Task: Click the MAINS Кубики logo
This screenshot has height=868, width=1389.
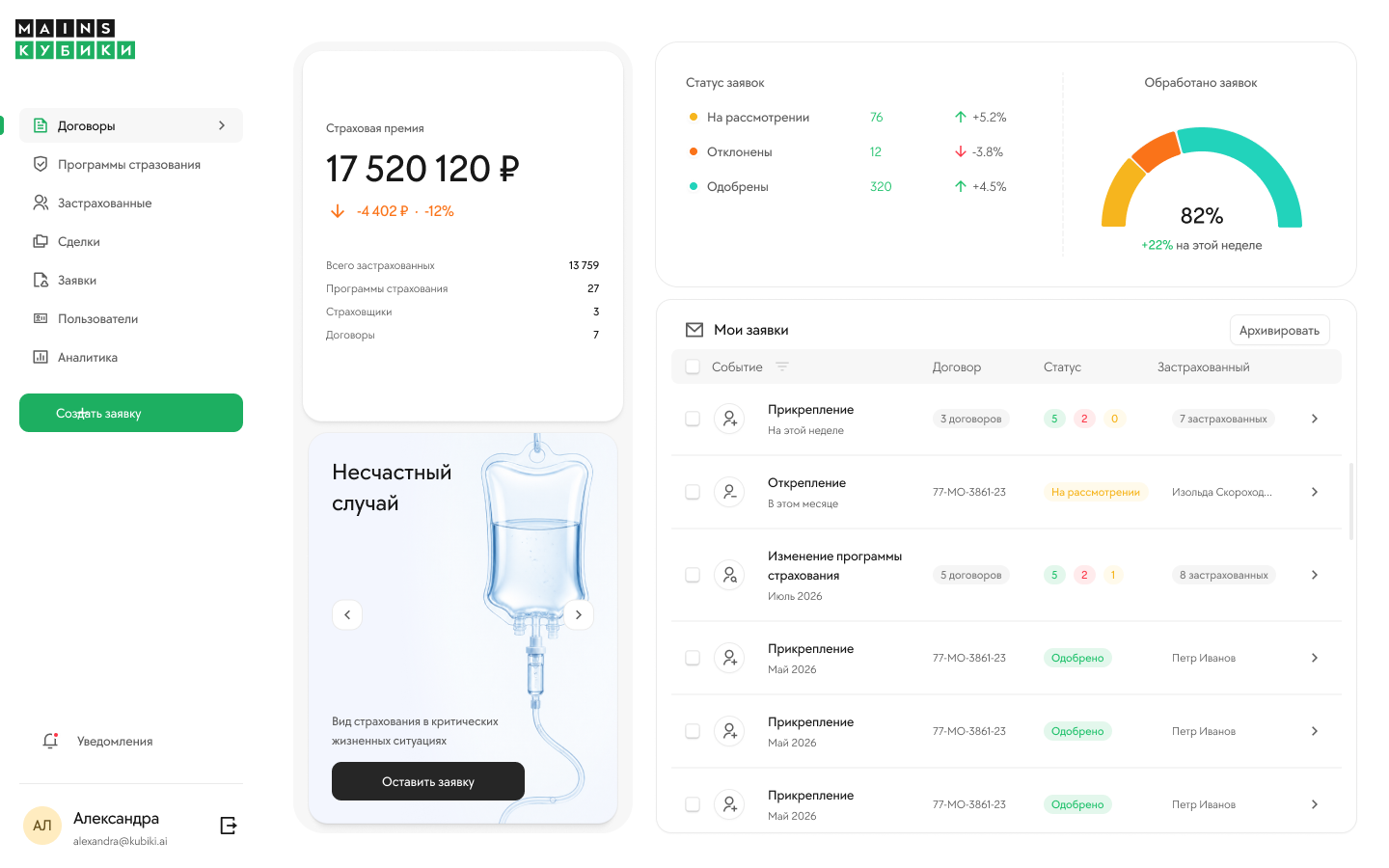Action: tap(75, 40)
